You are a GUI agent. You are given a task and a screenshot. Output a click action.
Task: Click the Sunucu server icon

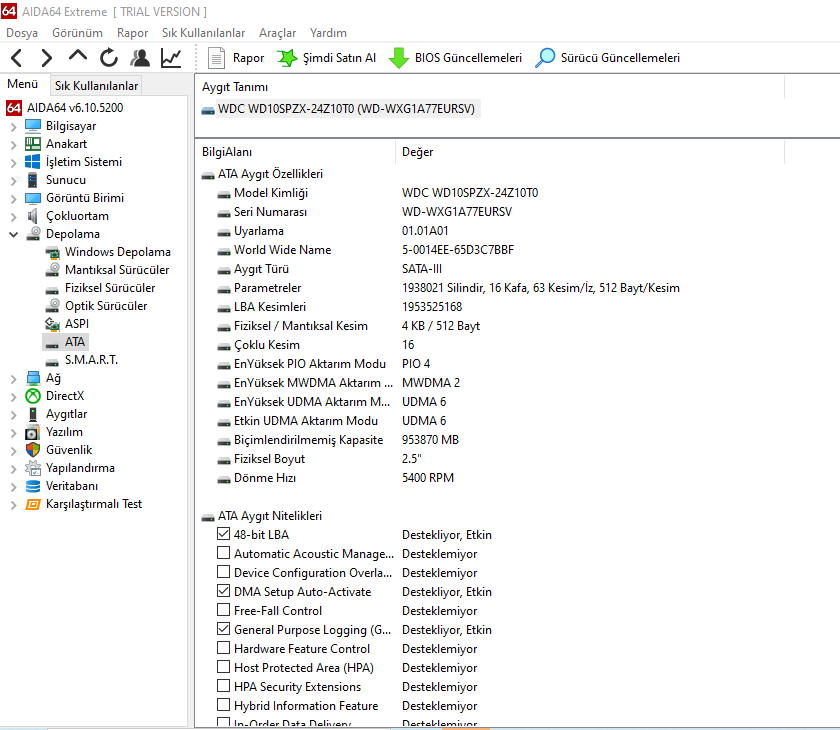click(33, 180)
